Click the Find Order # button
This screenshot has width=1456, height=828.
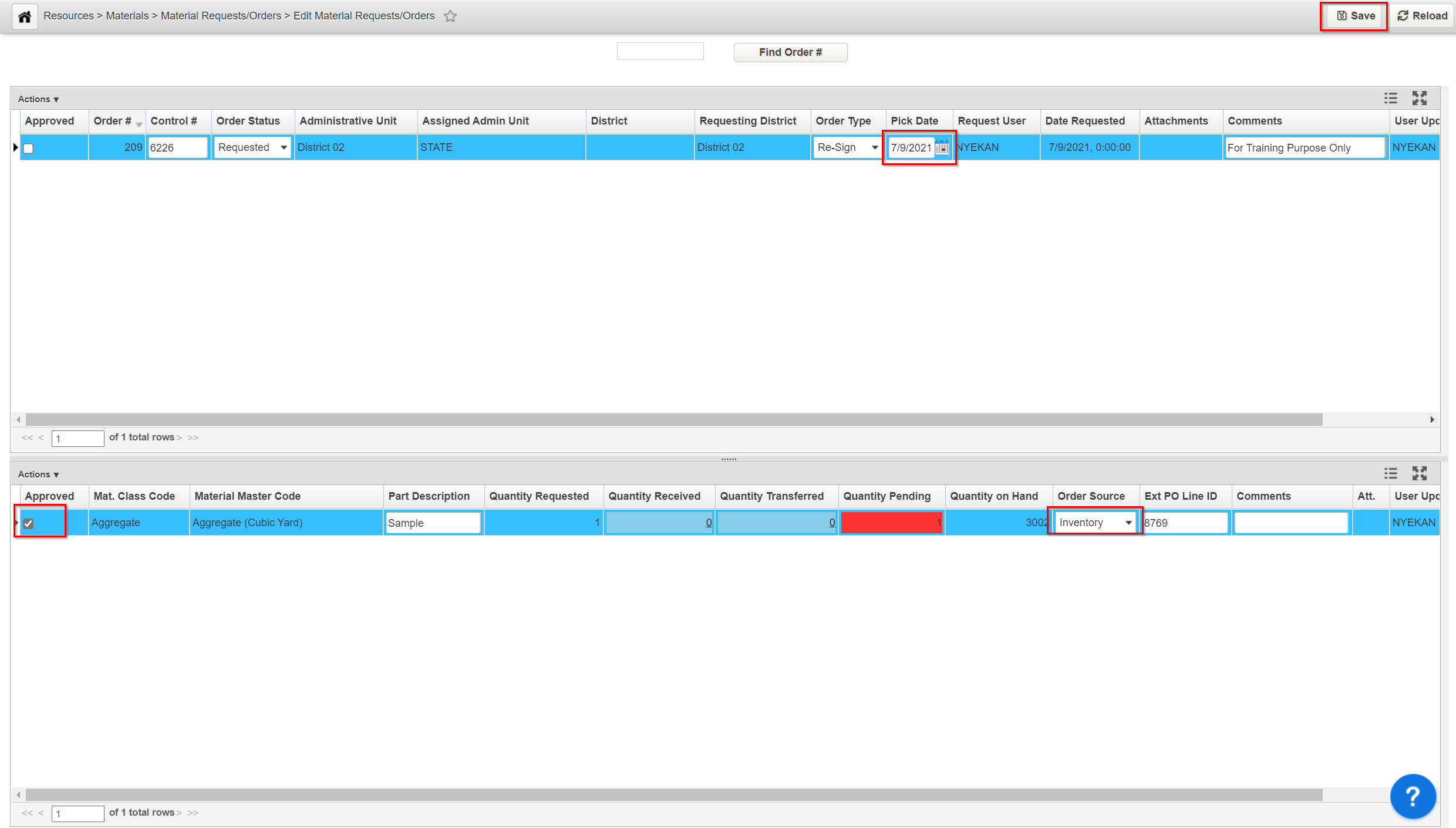coord(790,52)
